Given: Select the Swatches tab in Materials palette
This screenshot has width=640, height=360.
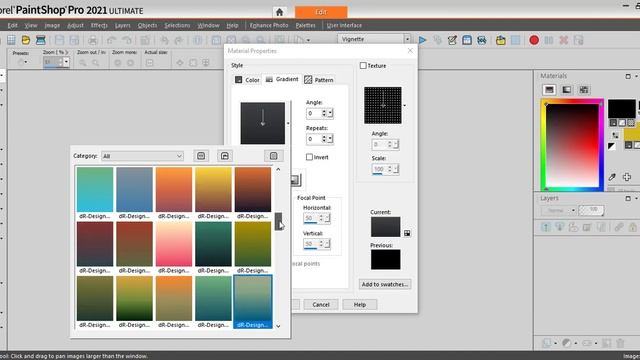Looking at the screenshot, I should (x=584, y=90).
